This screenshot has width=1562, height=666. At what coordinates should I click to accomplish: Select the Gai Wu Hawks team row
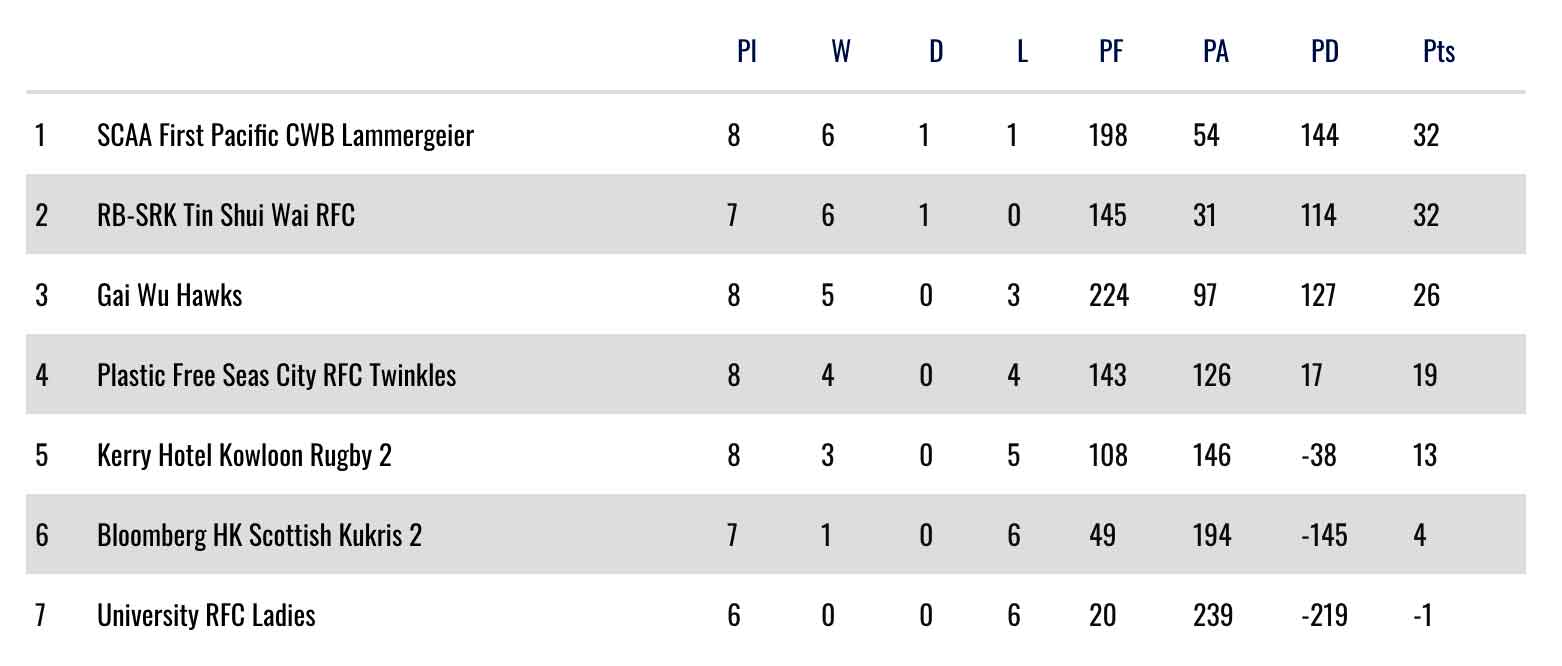[169, 295]
